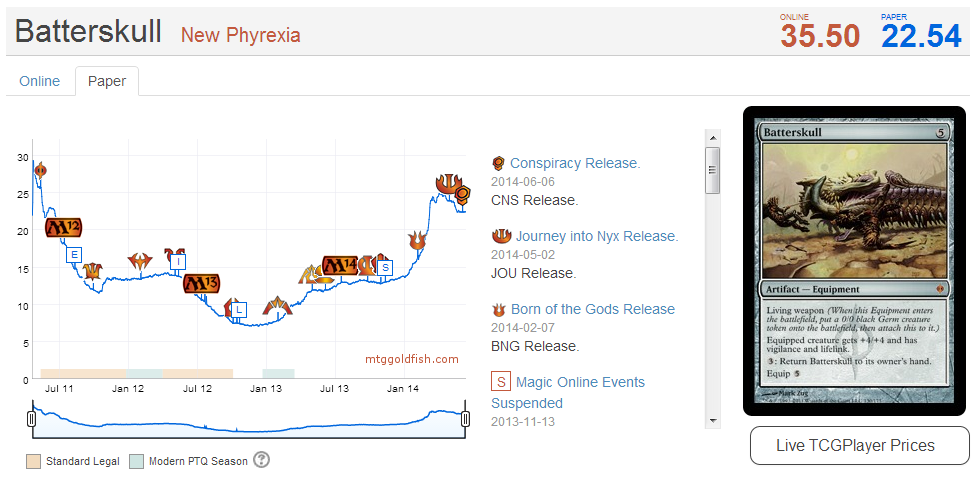The height and width of the screenshot is (490, 976).
Task: Switch to the Online price tab
Action: (x=40, y=81)
